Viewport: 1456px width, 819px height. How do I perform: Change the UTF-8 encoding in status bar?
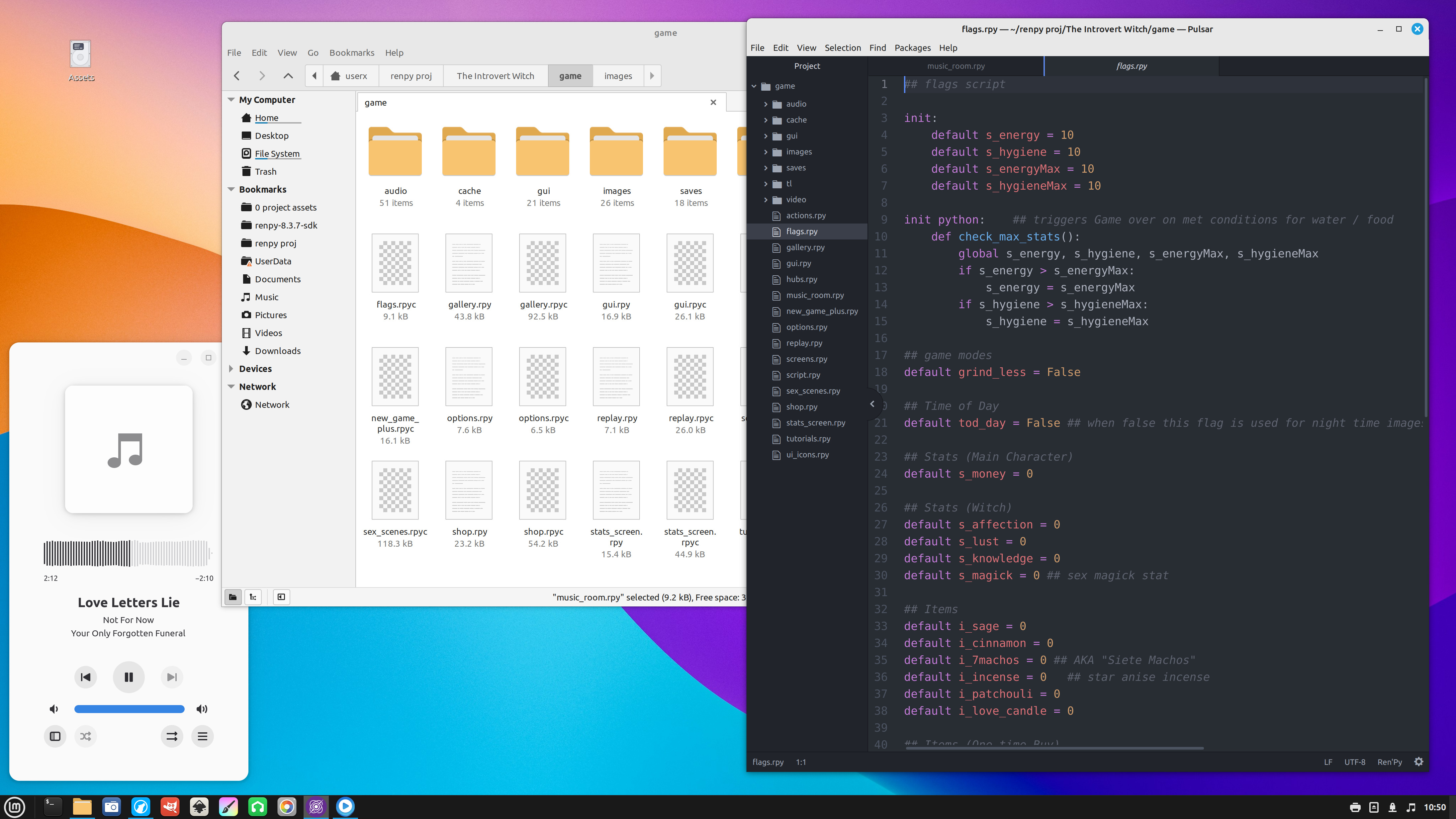(x=1354, y=762)
